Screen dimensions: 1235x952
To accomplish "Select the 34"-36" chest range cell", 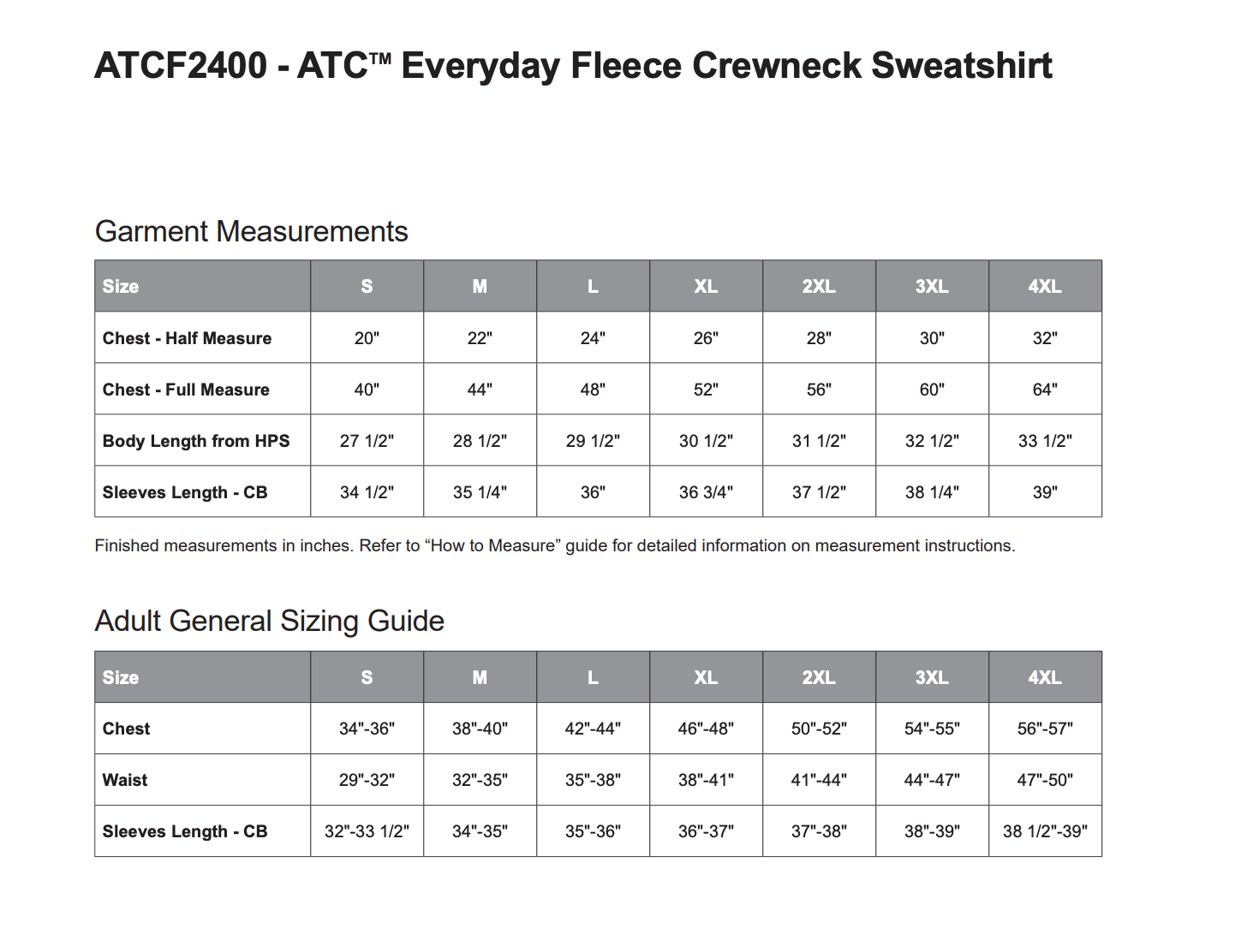I will pos(367,729).
